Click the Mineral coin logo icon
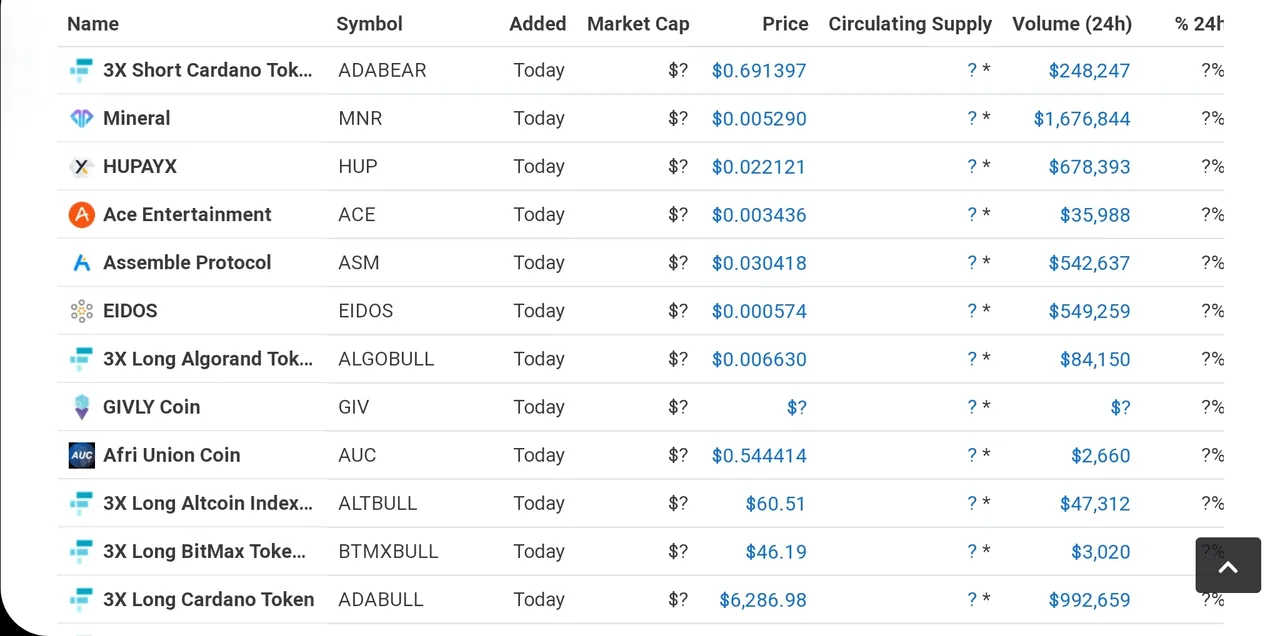Screen dimensions: 1280x636 click(81, 118)
